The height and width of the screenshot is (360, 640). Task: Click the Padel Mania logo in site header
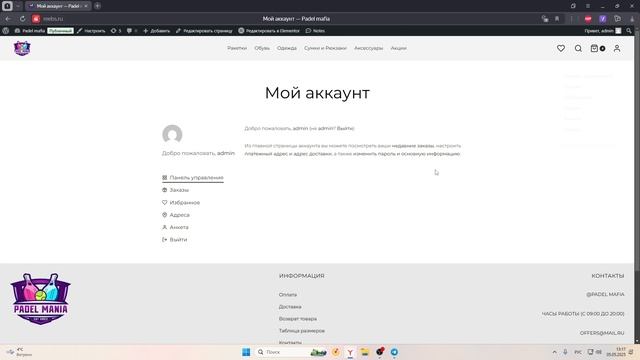point(22,48)
